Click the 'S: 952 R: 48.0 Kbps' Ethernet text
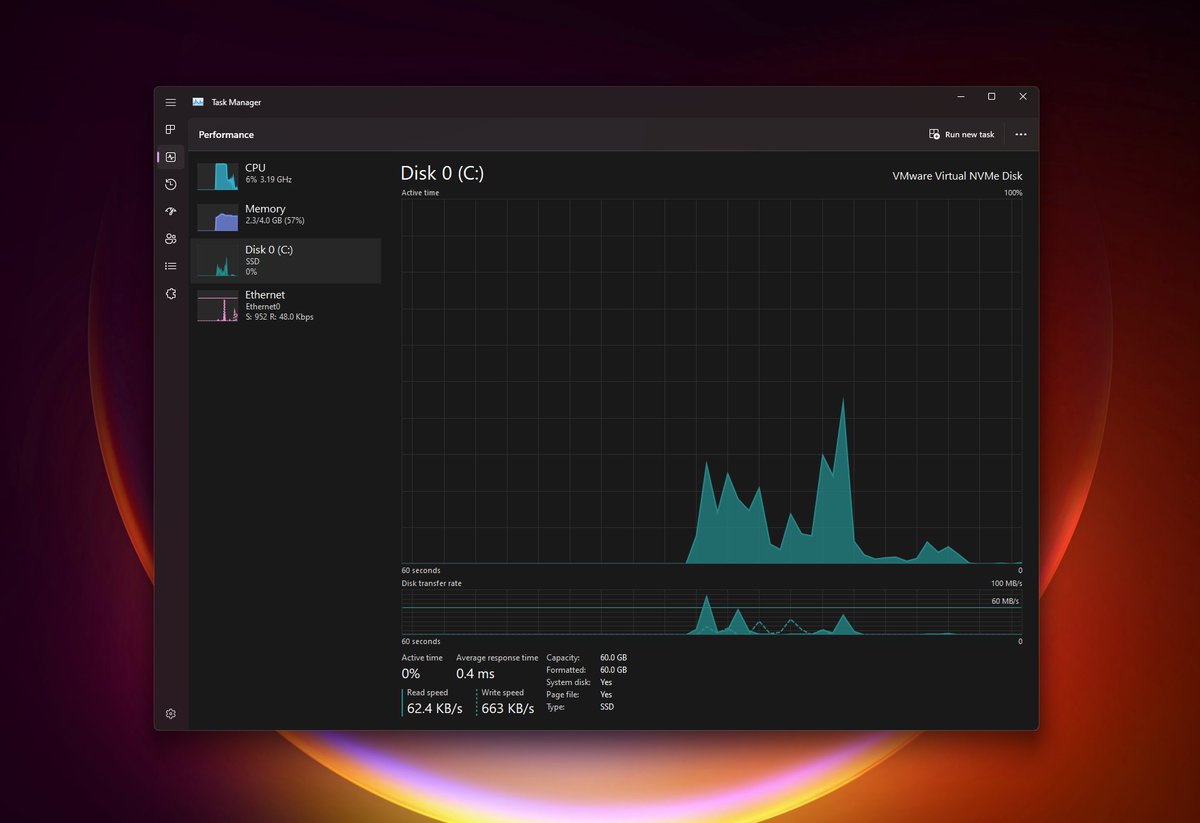This screenshot has width=1200, height=823. pos(279,317)
